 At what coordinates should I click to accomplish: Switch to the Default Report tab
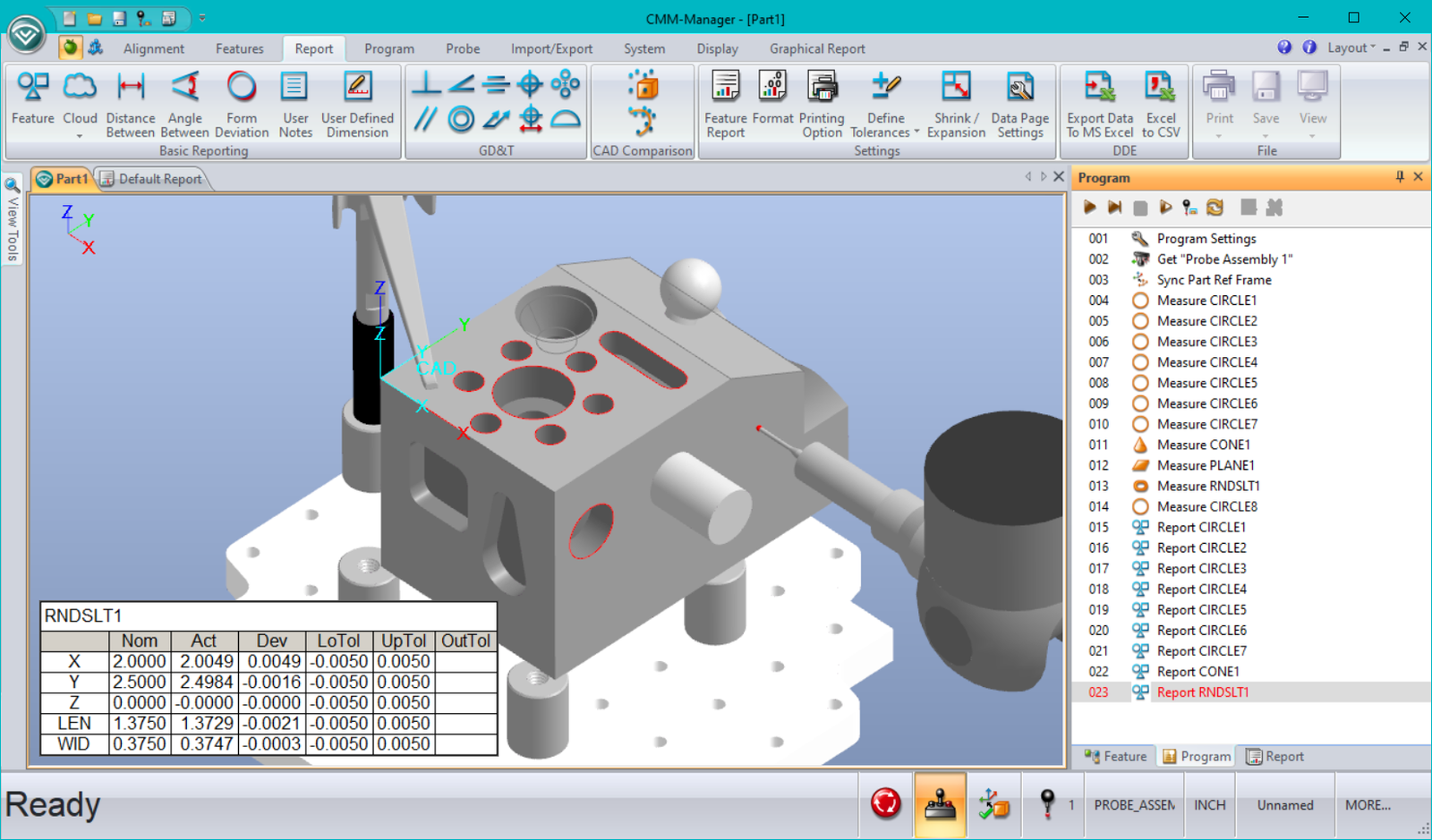159,178
